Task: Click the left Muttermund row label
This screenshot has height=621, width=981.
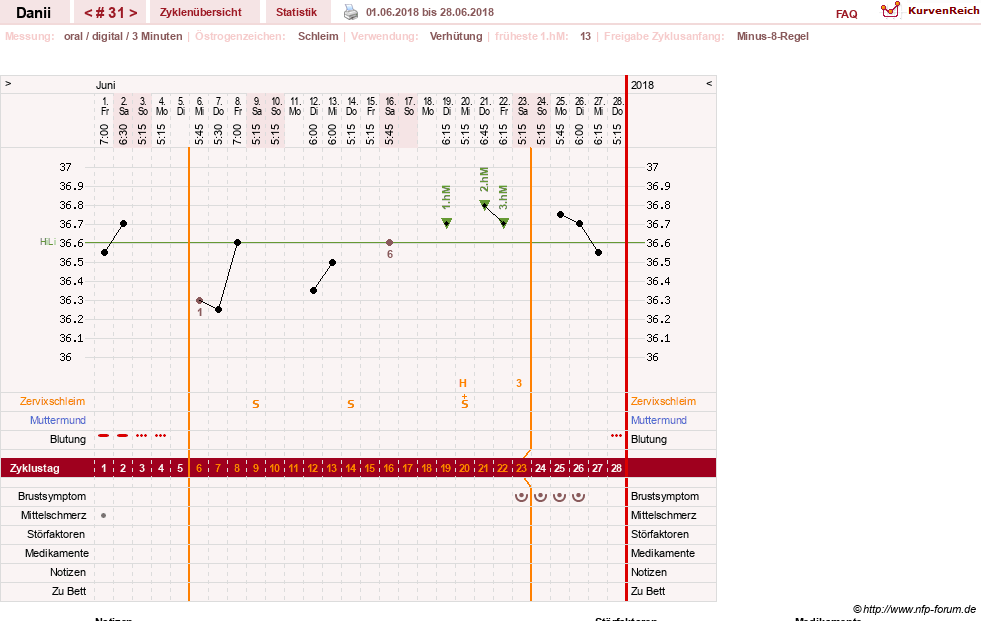Action: 58,420
